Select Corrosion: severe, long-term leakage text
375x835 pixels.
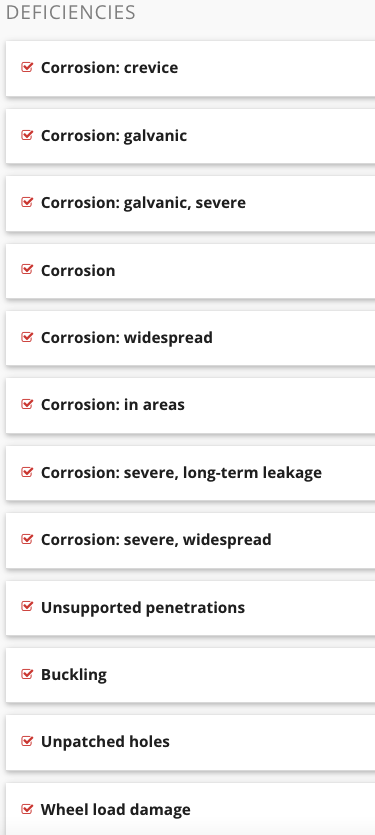181,473
